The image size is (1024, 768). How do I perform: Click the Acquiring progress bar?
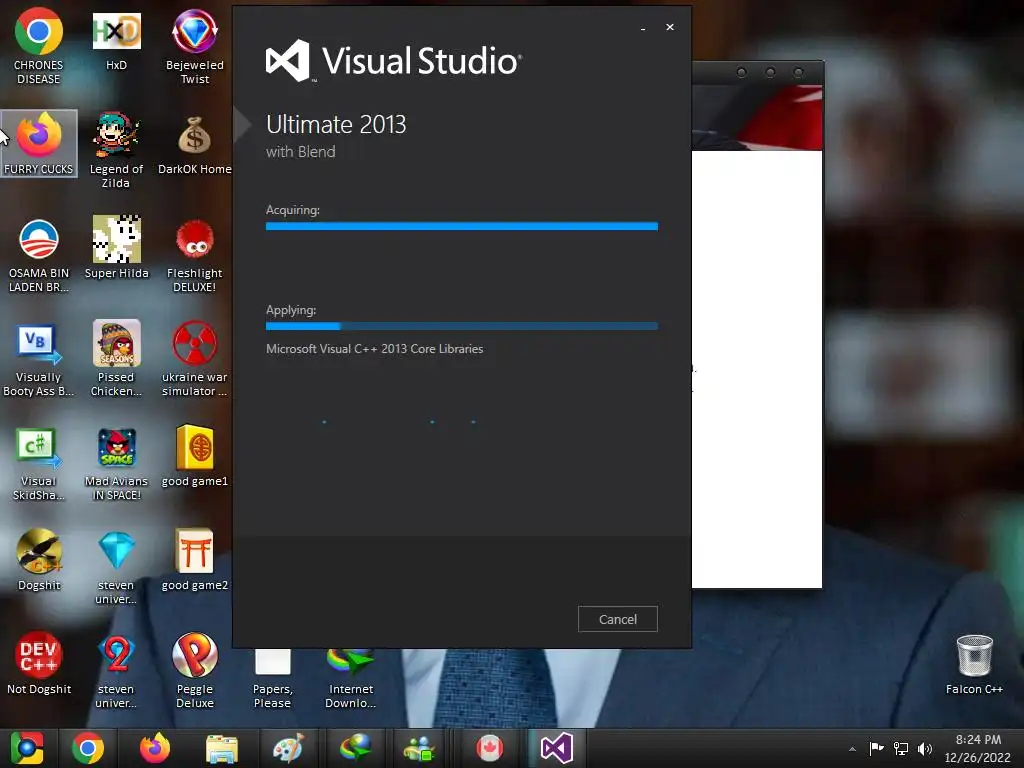tap(462, 226)
